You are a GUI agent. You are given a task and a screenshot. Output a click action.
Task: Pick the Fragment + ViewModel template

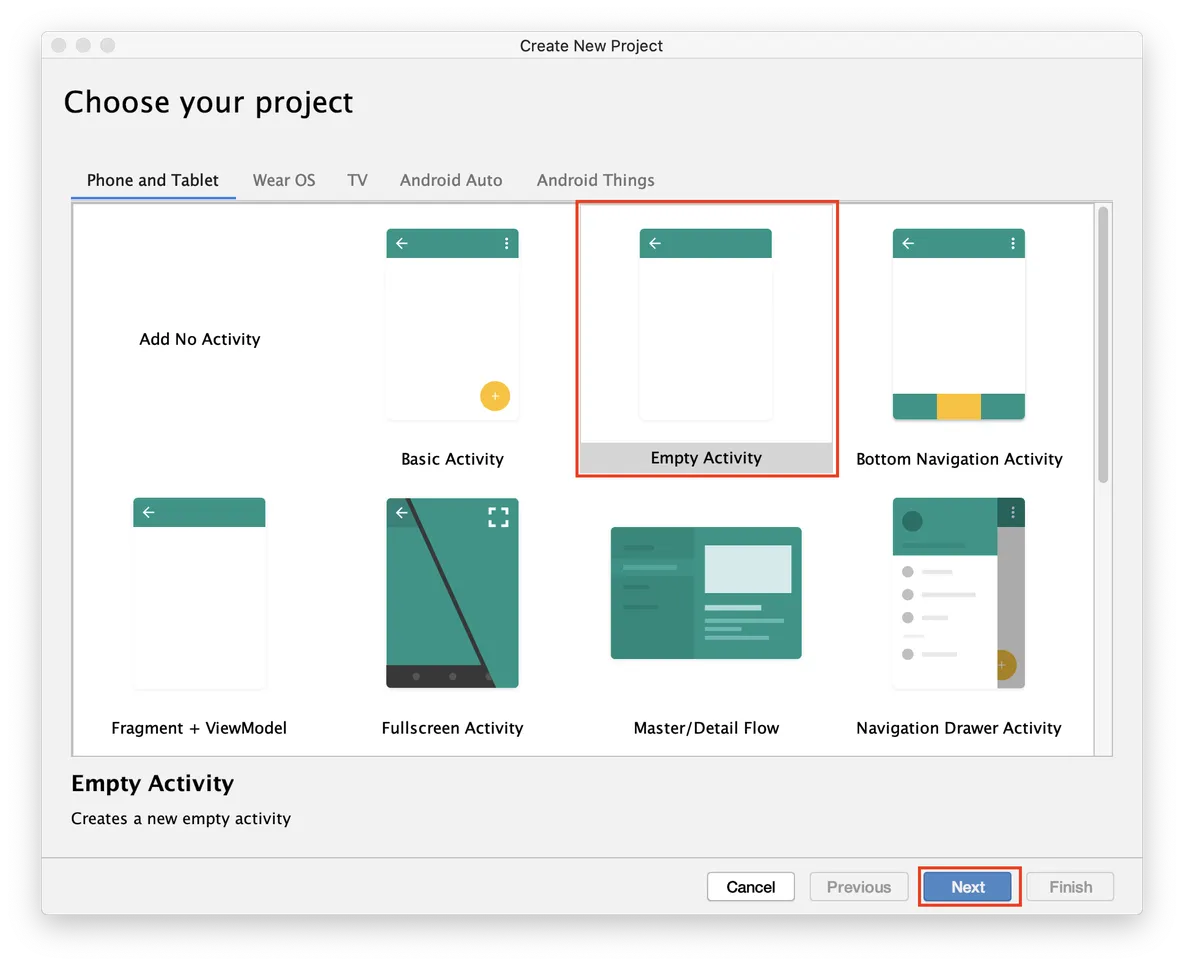coord(199,593)
